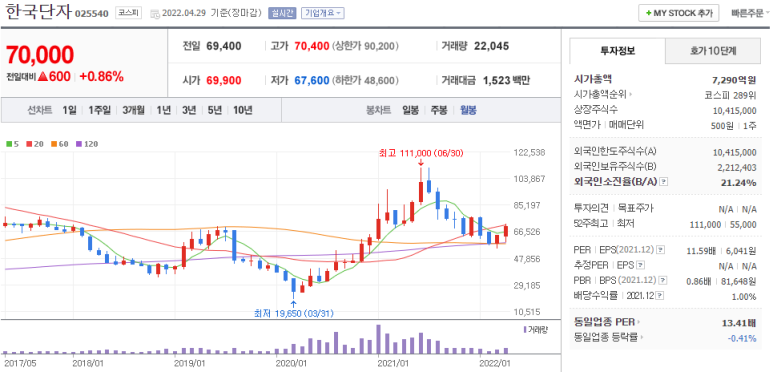The image size is (773, 372).
Task: Show the 3개월 line chart
Action: [134, 110]
